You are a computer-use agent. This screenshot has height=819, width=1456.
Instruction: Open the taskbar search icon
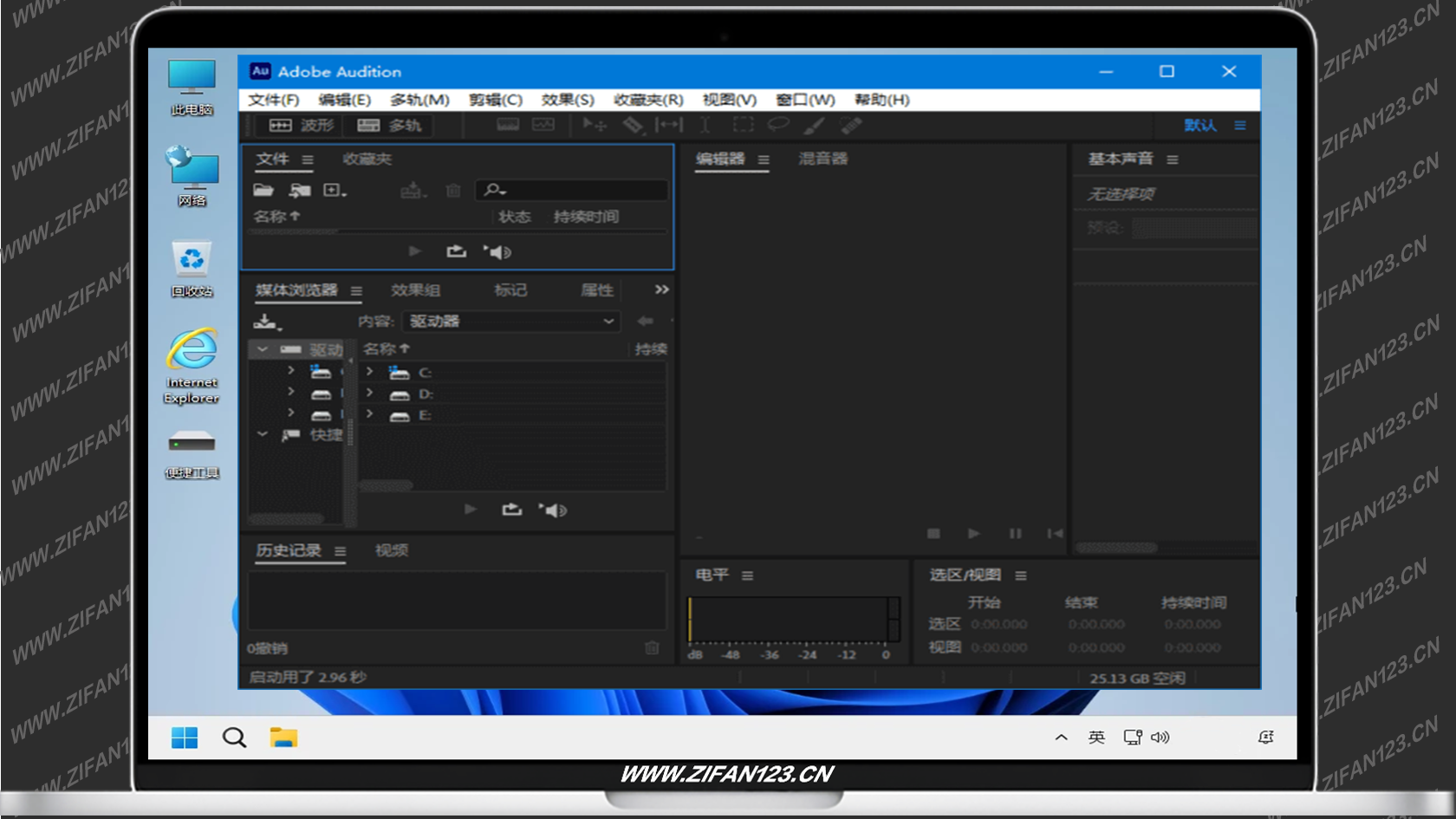click(x=234, y=738)
